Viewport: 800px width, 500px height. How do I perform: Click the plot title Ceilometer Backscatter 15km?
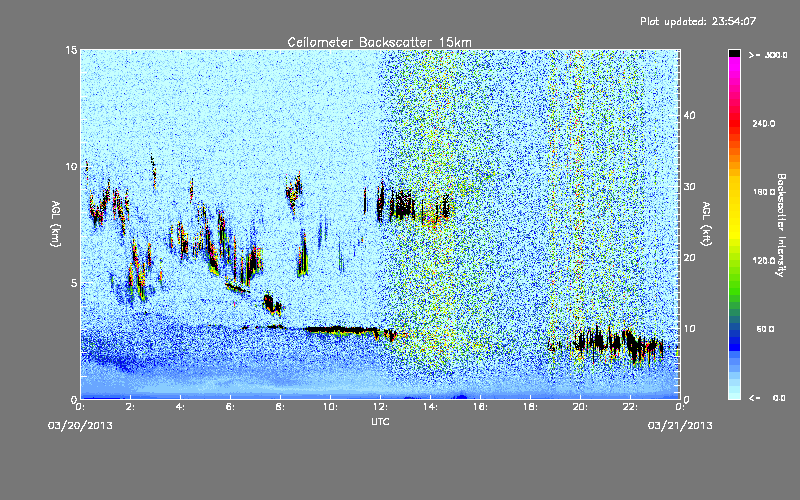coord(379,42)
